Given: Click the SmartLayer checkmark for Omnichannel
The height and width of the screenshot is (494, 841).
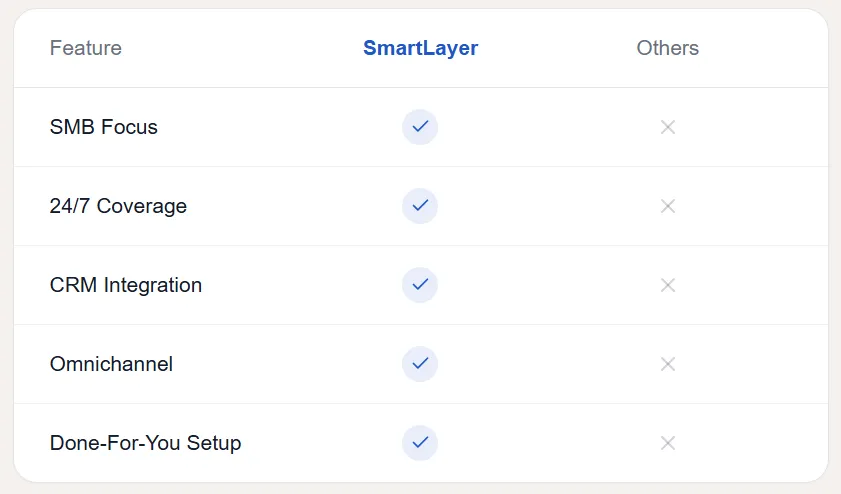Looking at the screenshot, I should coord(420,364).
